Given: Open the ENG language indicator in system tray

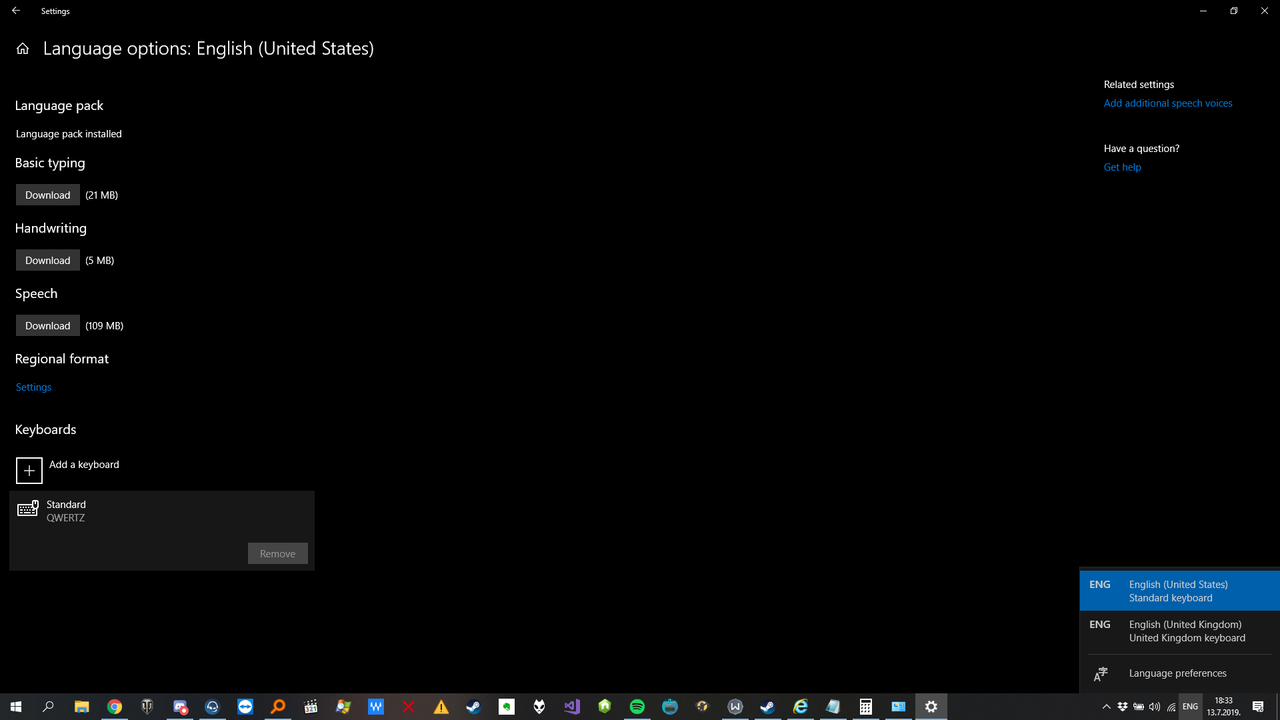Looking at the screenshot, I should (x=1189, y=706).
